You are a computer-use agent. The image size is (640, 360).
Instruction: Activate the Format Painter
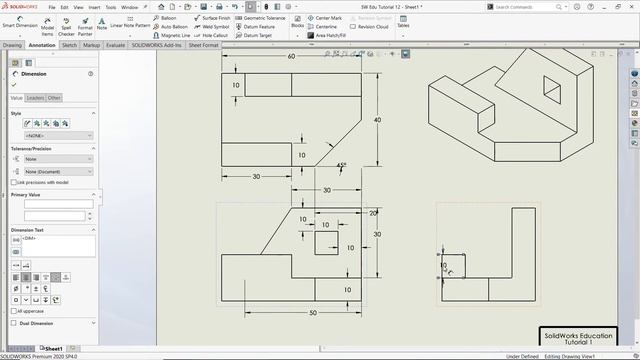(85, 27)
